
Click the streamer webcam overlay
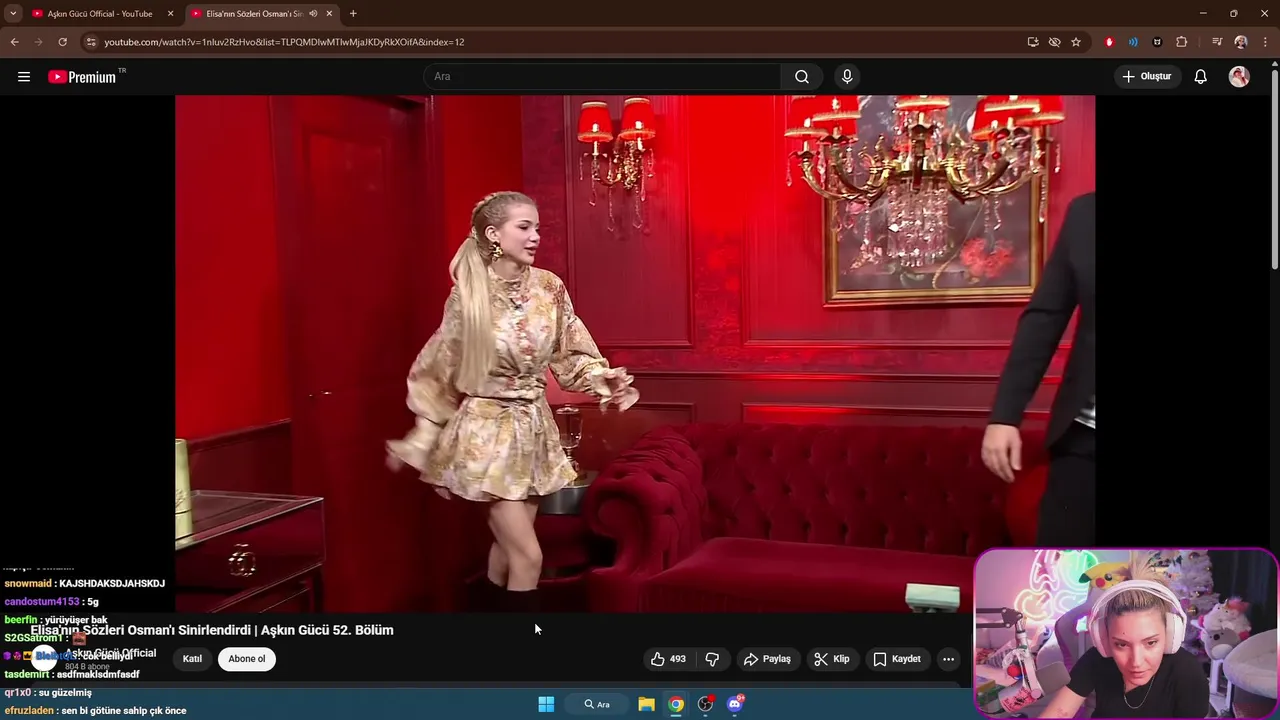click(1125, 633)
